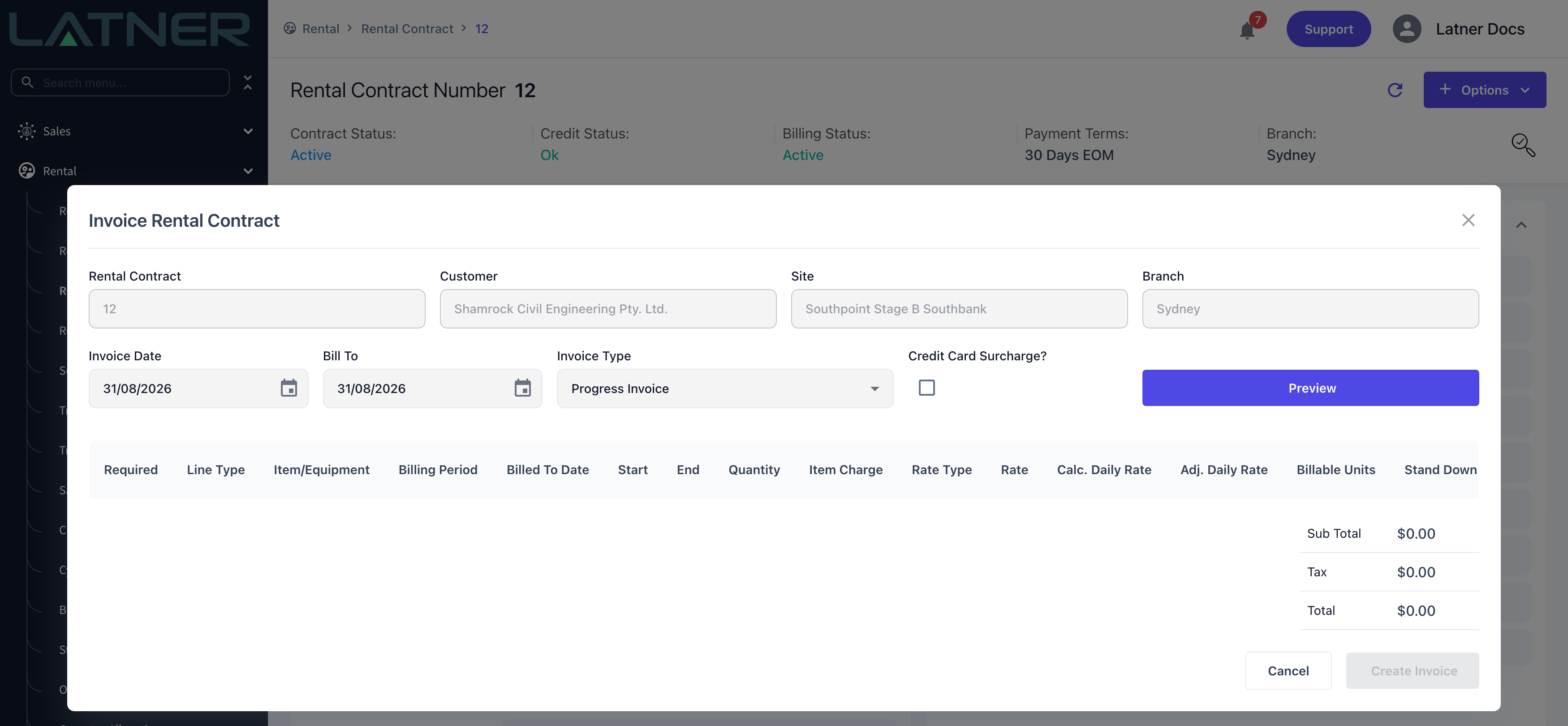Open the Options dropdown menu
The width and height of the screenshot is (1568, 726).
click(x=1484, y=90)
